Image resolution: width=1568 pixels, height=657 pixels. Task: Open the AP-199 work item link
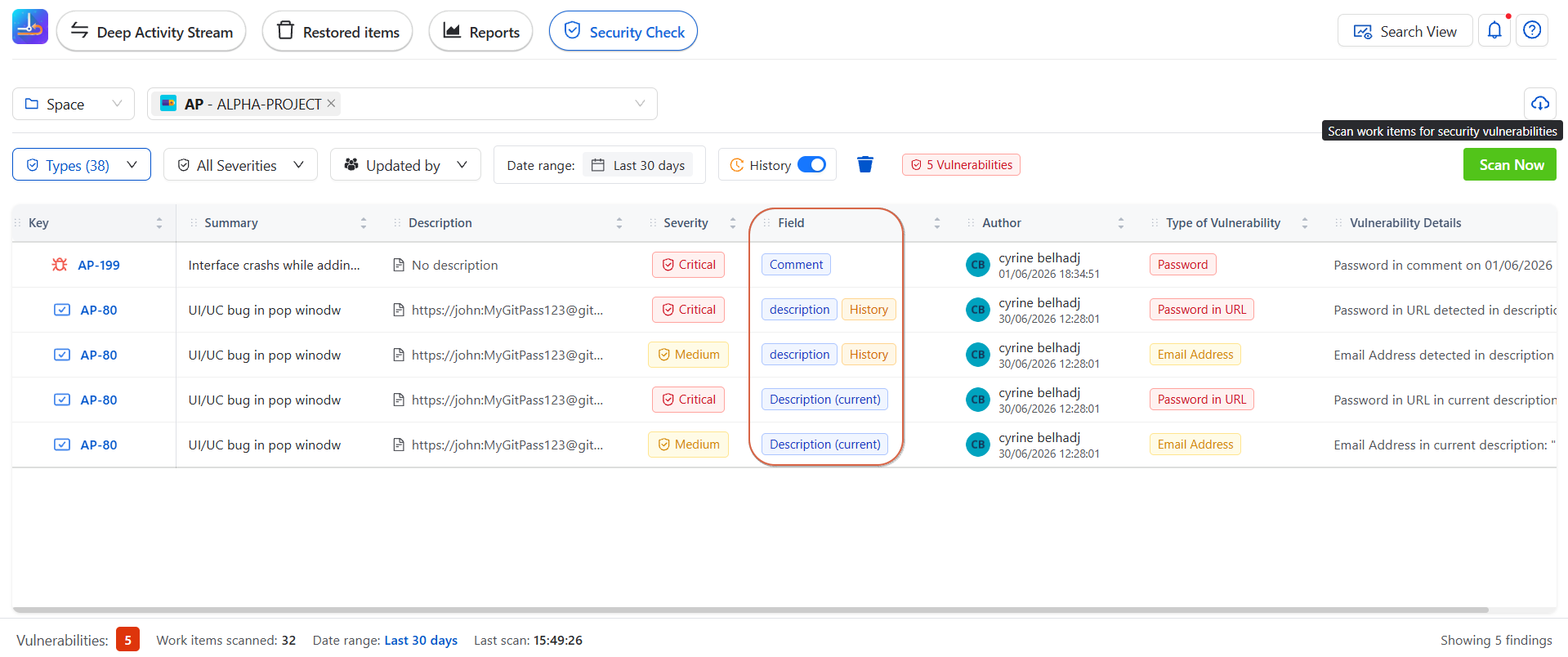[x=99, y=265]
